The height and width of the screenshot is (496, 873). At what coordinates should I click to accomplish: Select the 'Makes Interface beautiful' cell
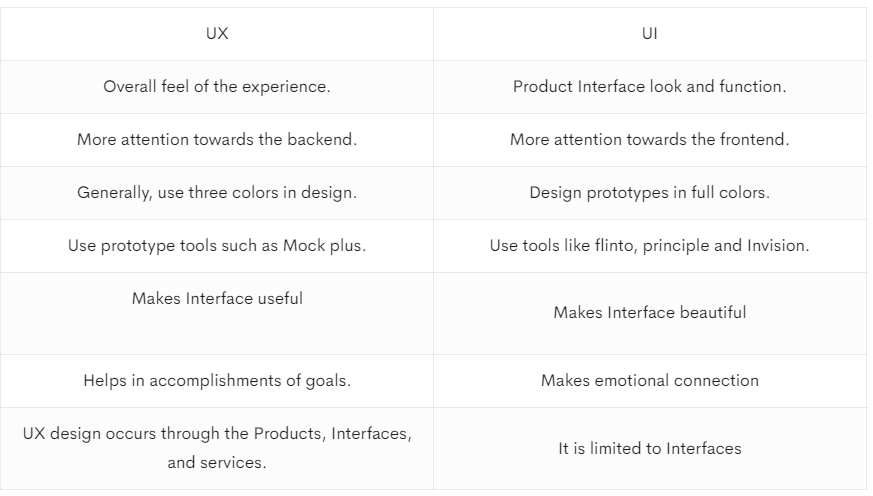pyautogui.click(x=650, y=313)
